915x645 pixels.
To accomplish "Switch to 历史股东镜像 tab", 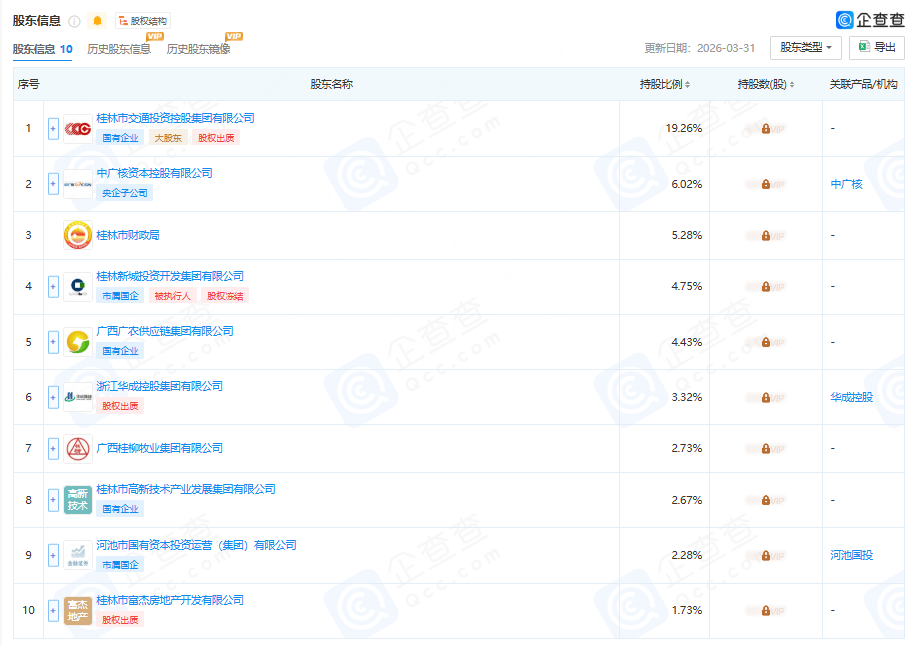I will pyautogui.click(x=198, y=49).
